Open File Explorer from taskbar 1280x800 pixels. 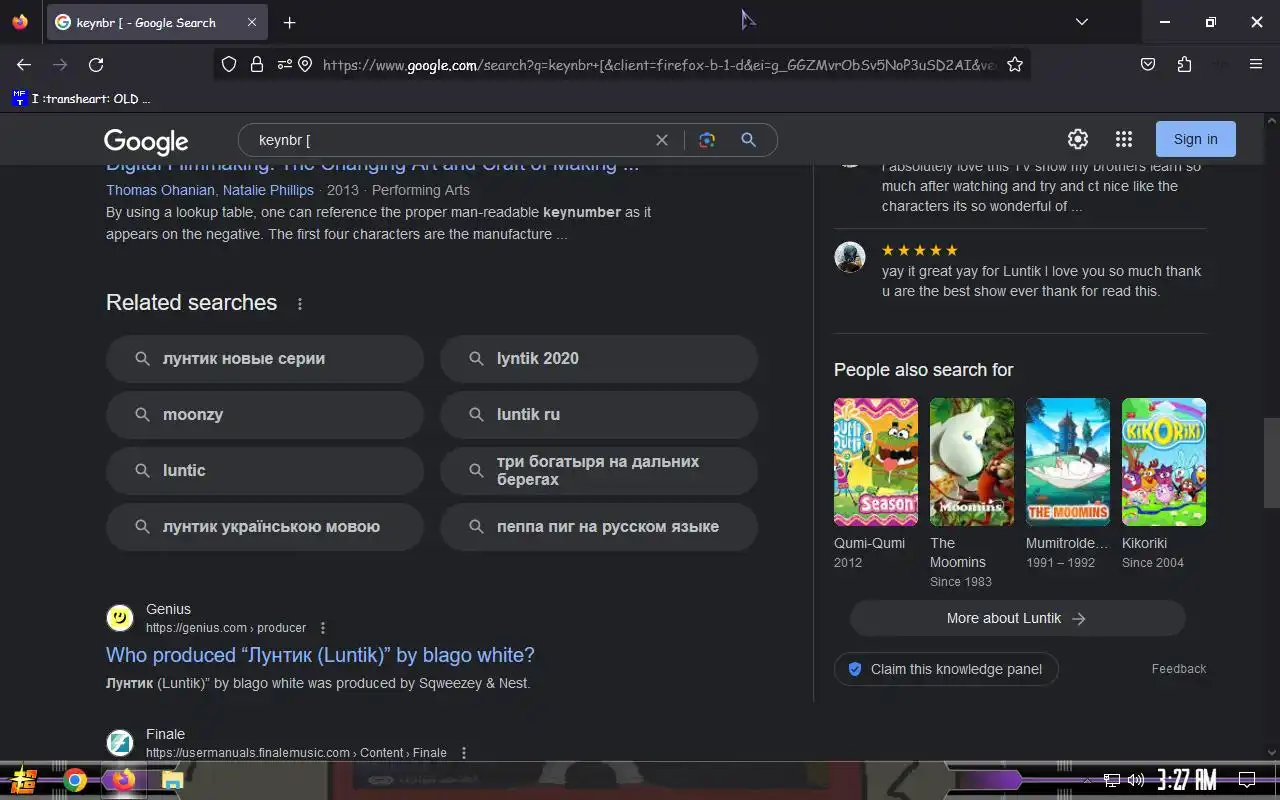click(x=172, y=780)
